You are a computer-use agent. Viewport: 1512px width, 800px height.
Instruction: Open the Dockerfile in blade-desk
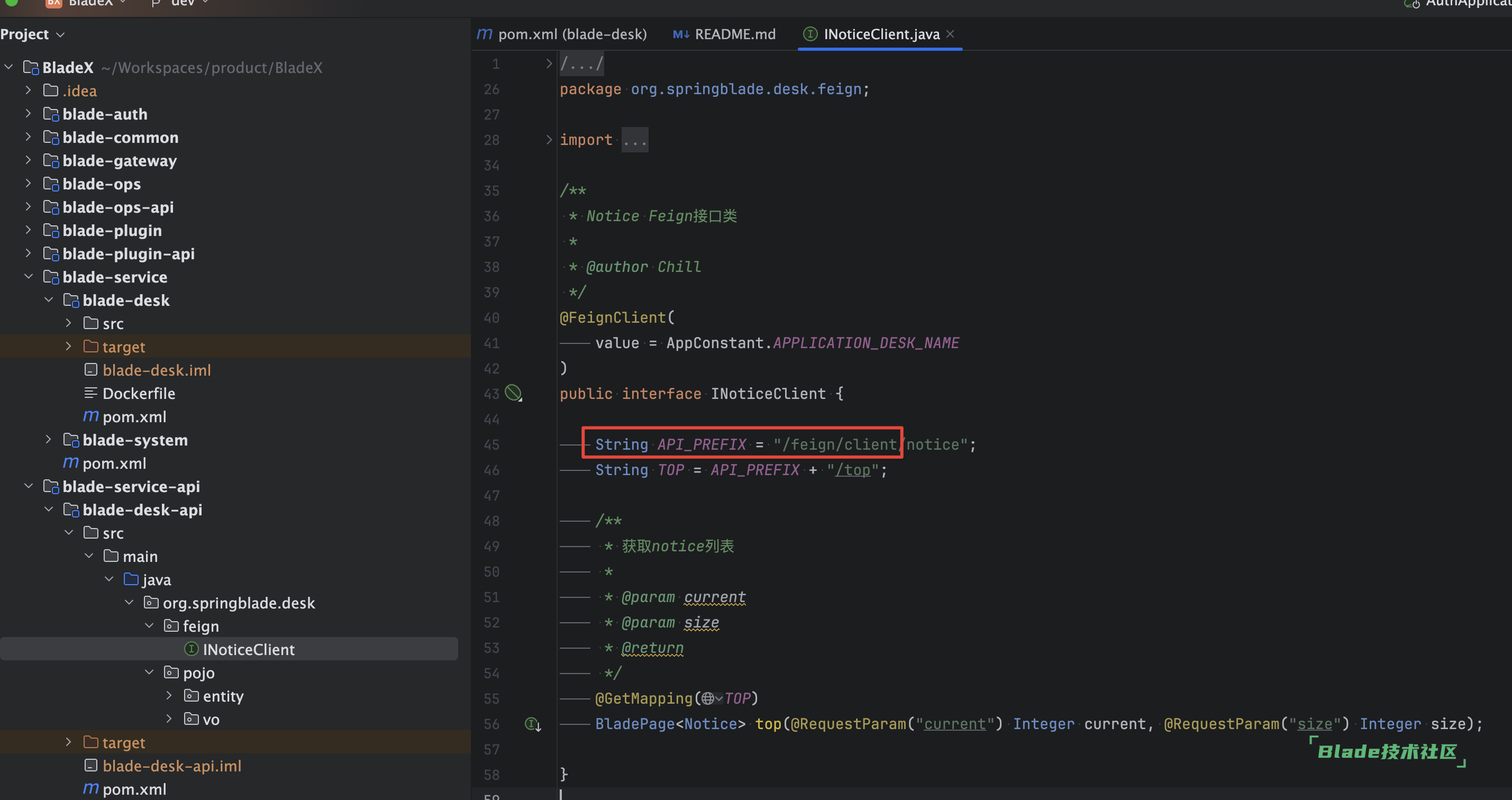[x=139, y=393]
